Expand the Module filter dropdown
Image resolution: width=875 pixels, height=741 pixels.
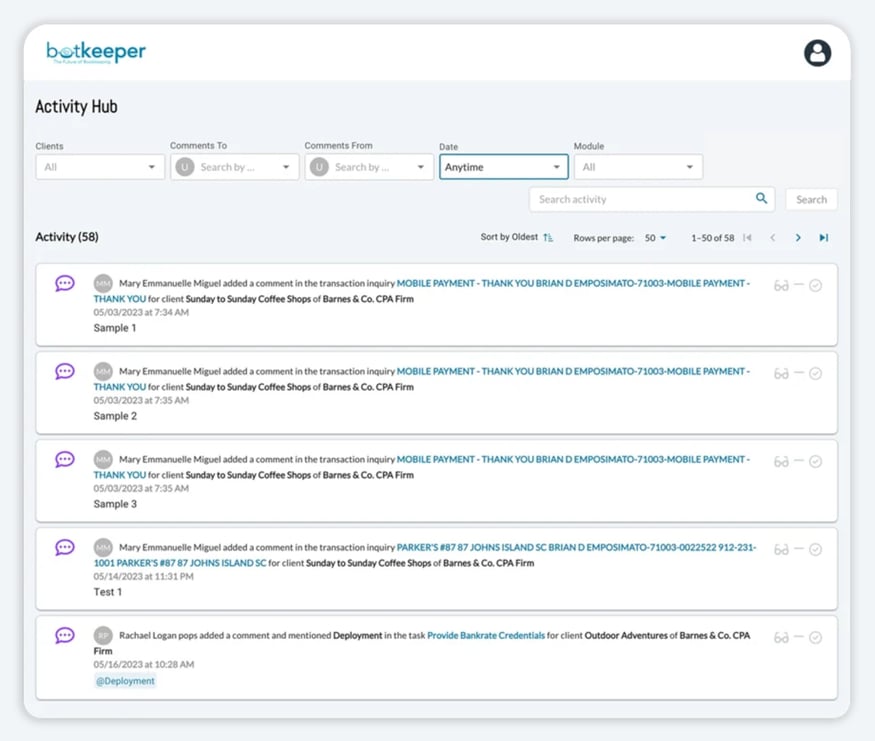click(638, 167)
